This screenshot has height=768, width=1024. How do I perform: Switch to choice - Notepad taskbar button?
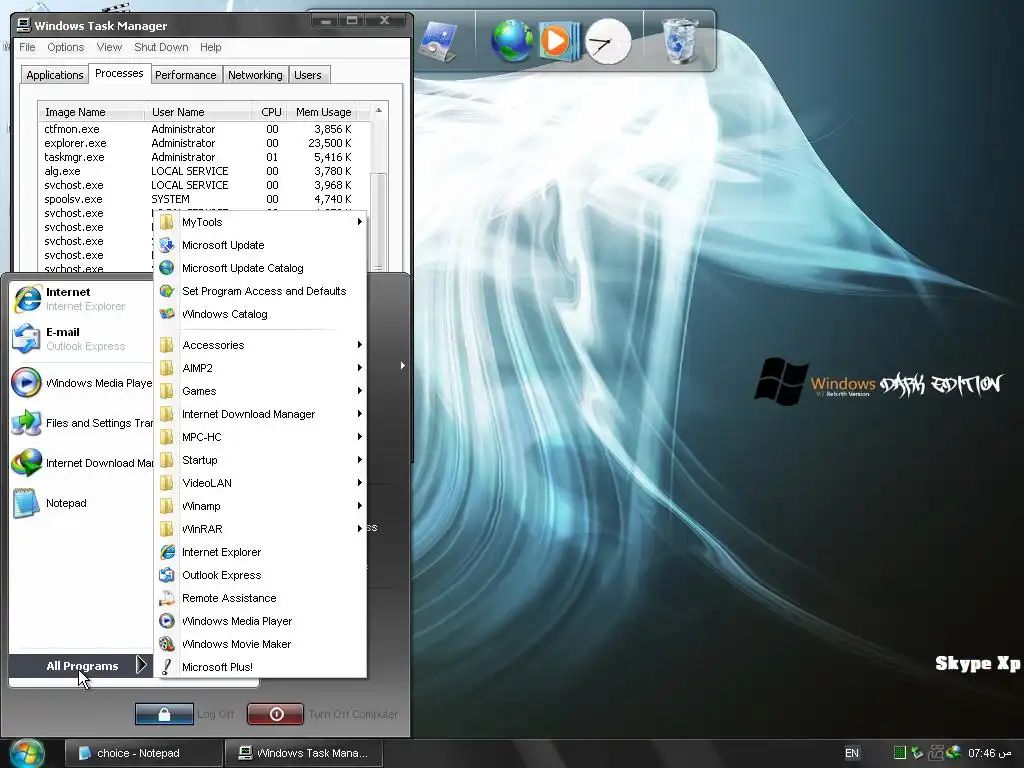coord(143,753)
